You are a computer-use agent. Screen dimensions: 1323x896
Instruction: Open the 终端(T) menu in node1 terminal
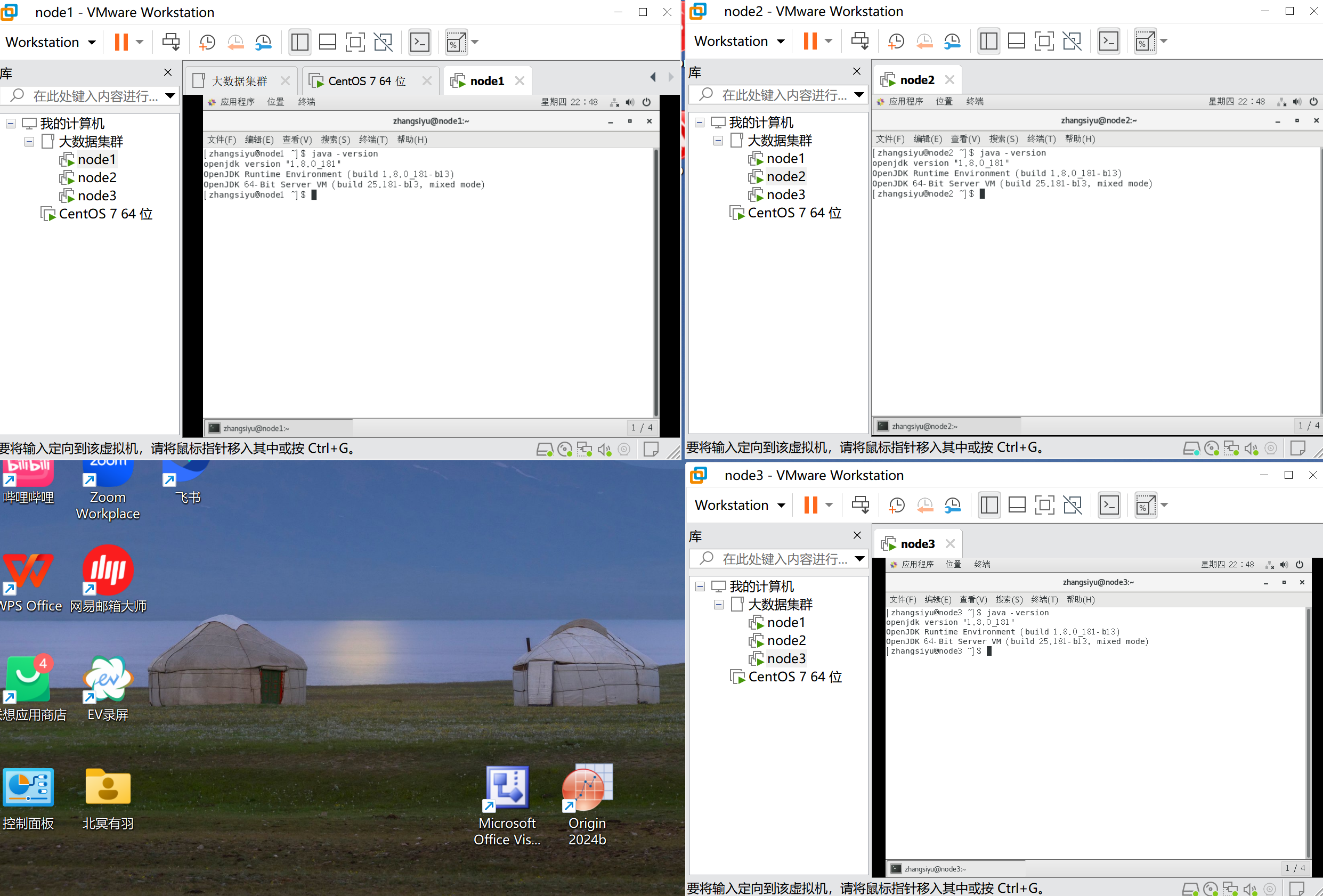(373, 140)
